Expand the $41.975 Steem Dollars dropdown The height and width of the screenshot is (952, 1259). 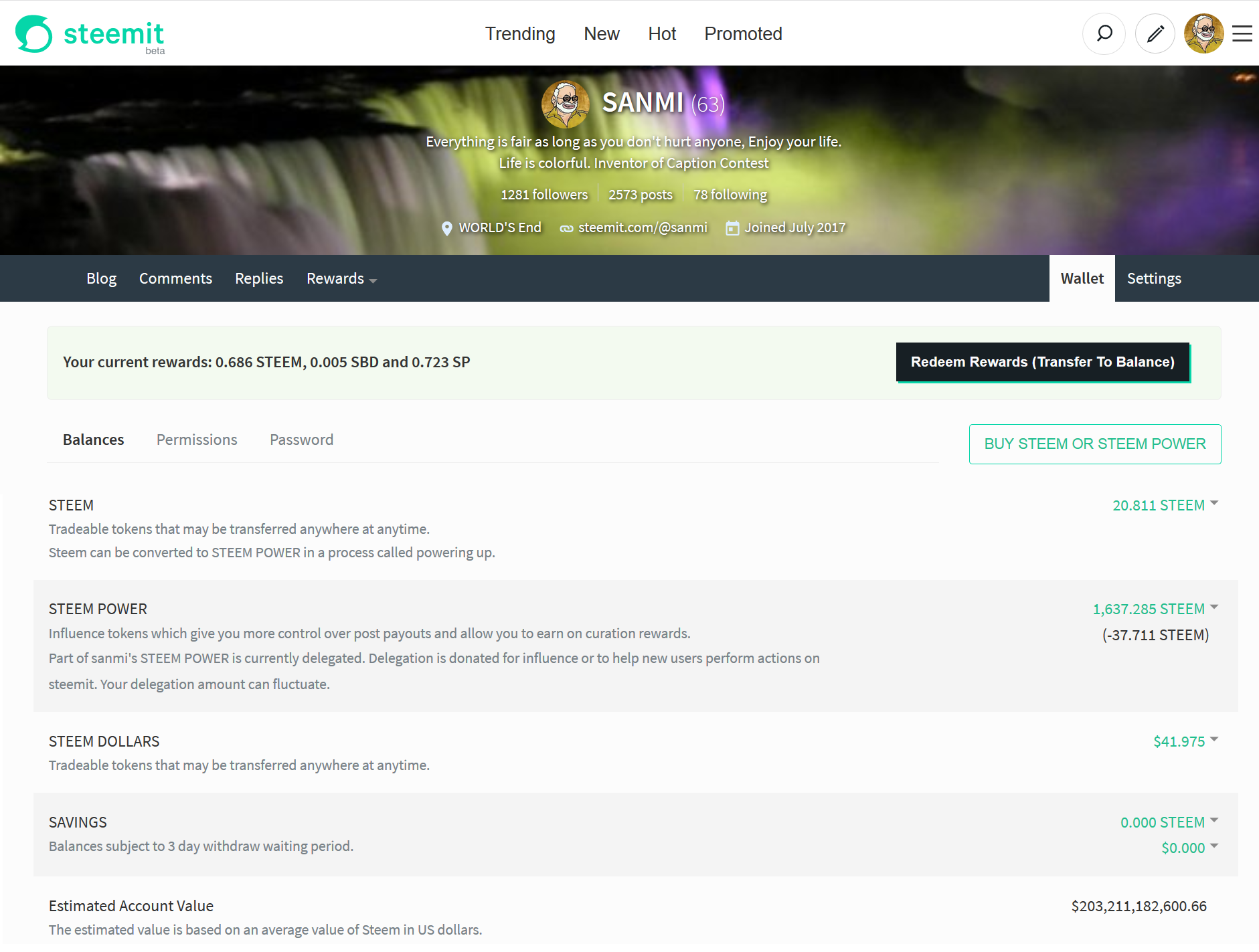1185,741
